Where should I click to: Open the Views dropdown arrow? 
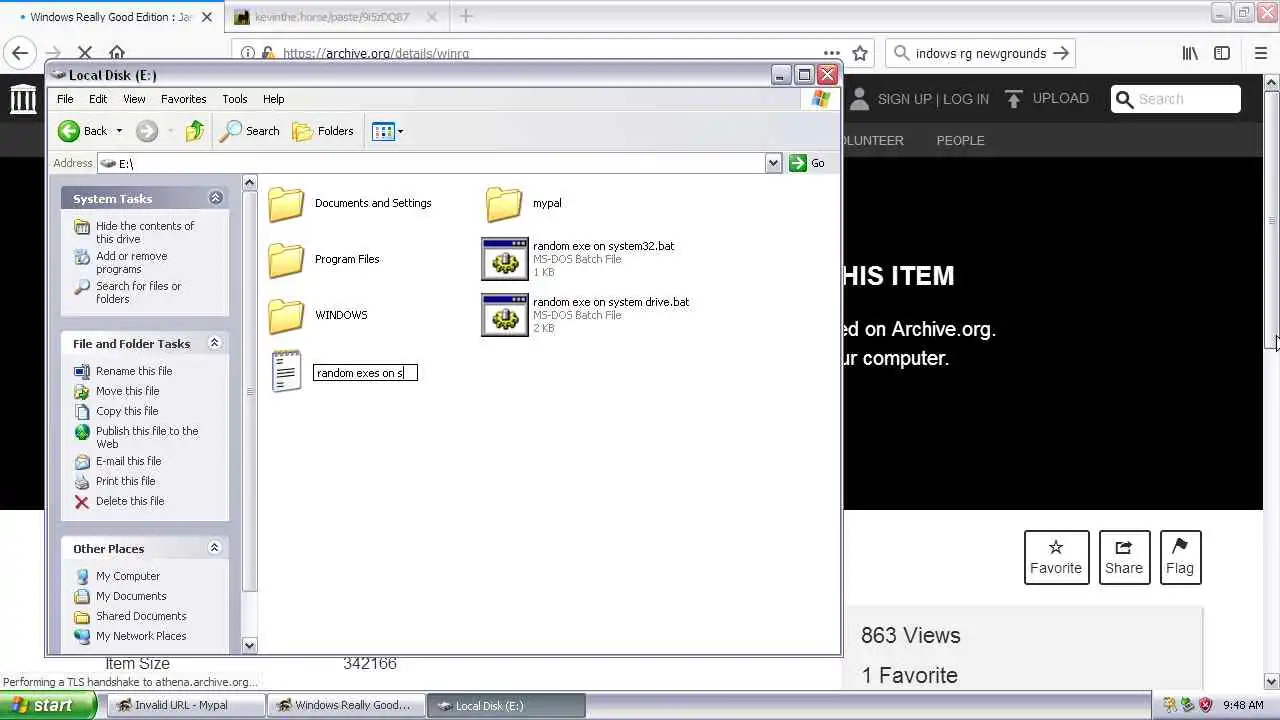pyautogui.click(x=400, y=131)
